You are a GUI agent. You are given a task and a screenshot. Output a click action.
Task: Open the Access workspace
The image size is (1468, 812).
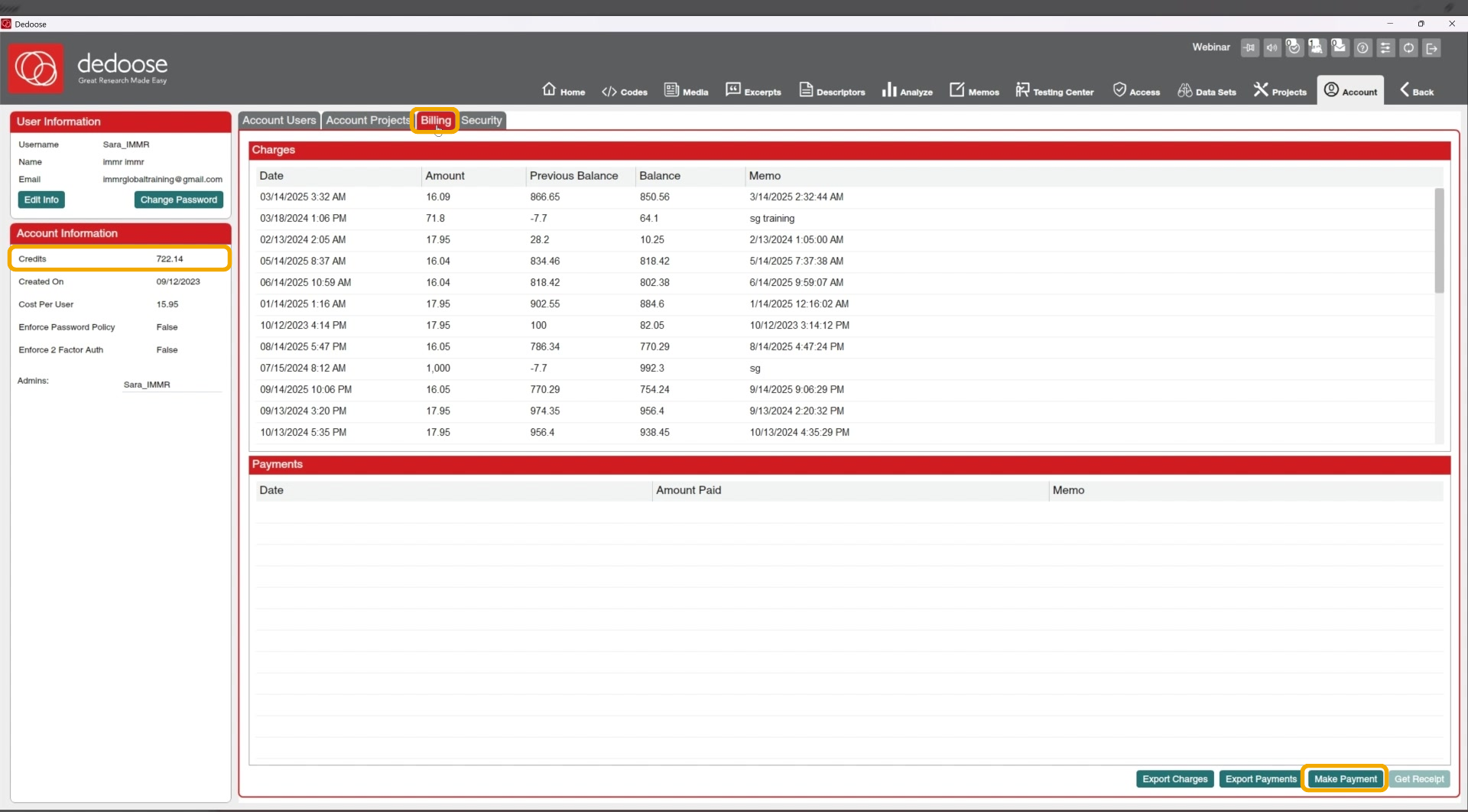(1136, 90)
